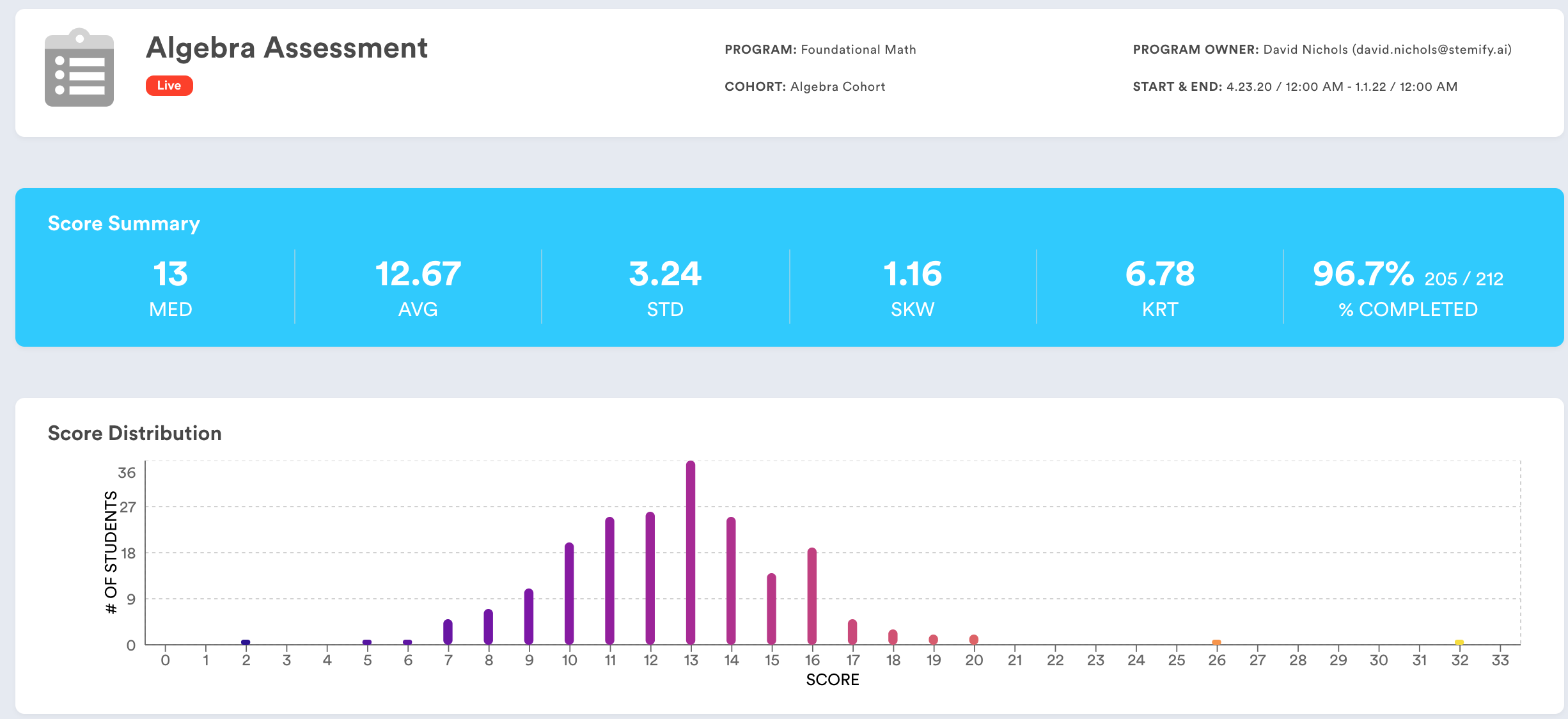Click the small bar at score 2
Screen dimensions: 1568x719
tap(246, 642)
